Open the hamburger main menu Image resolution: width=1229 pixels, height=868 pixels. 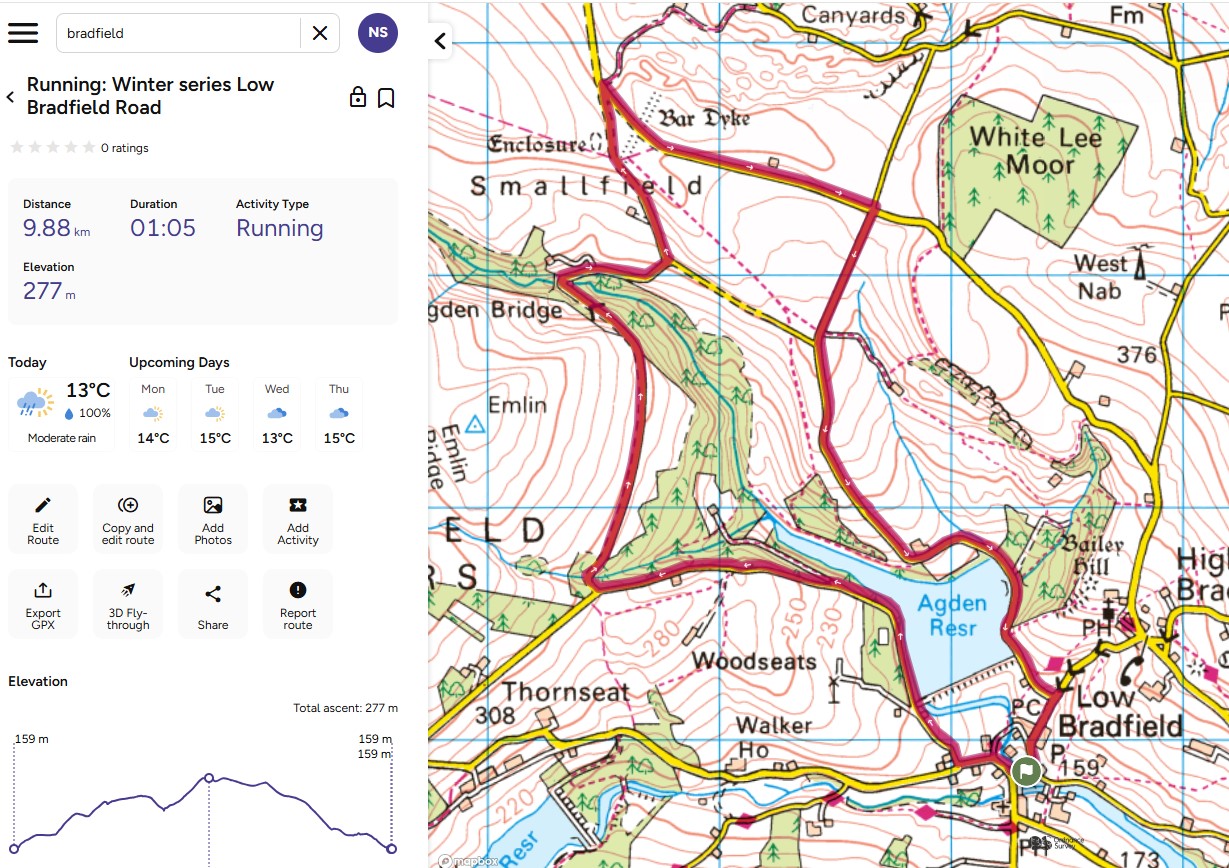click(23, 33)
